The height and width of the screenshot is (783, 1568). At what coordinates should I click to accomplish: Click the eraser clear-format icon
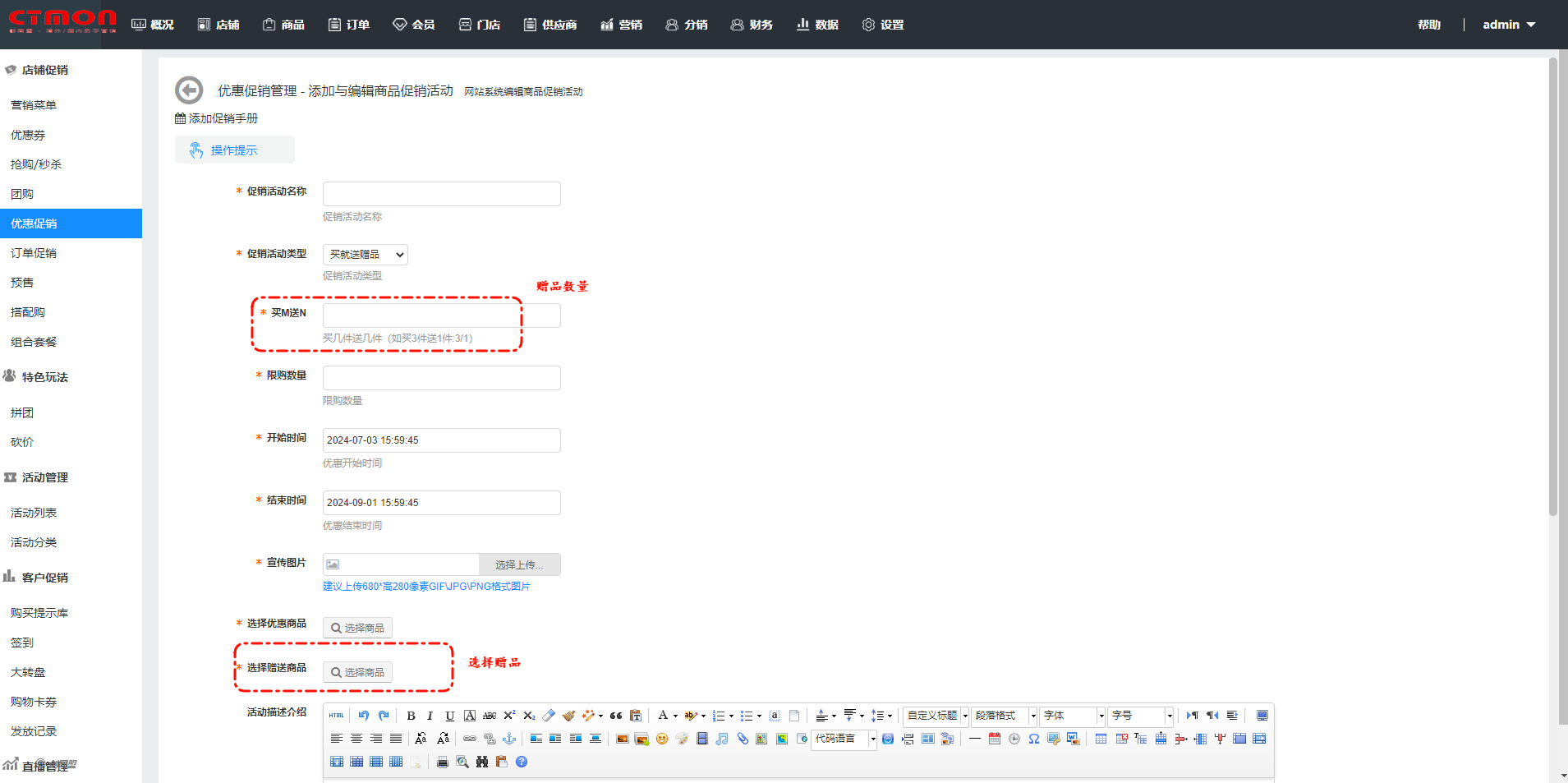click(549, 716)
